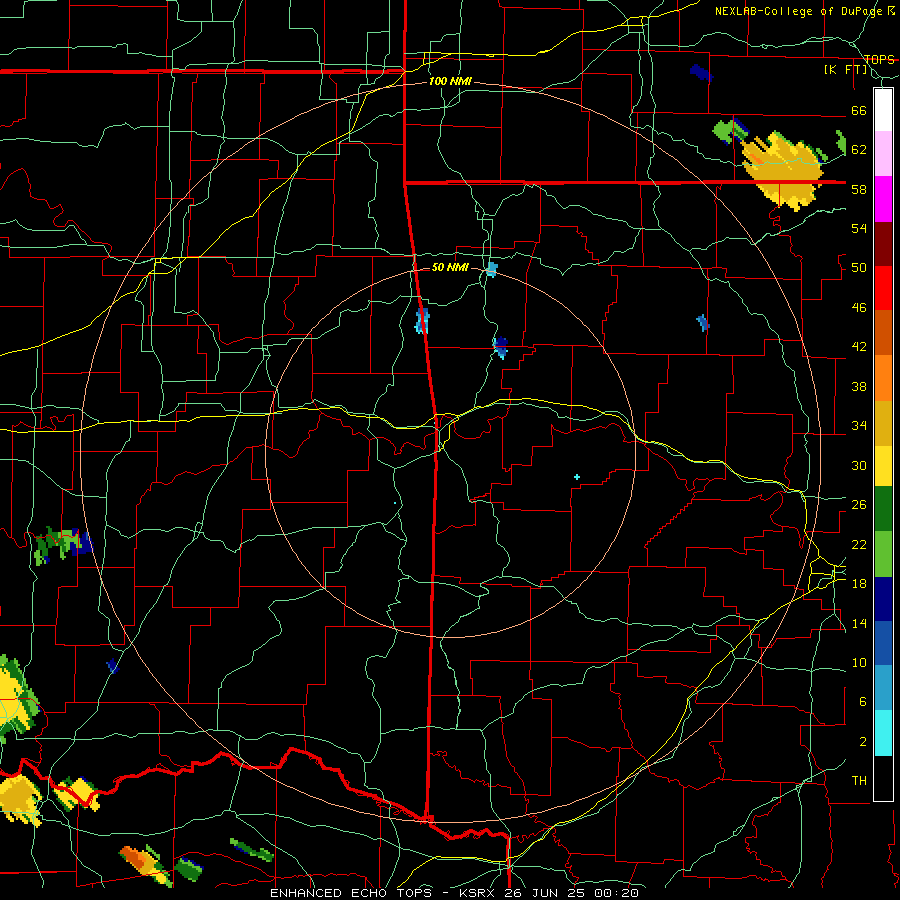Screen dimensions: 900x900
Task: Click legend value 26
Action: 859,505
